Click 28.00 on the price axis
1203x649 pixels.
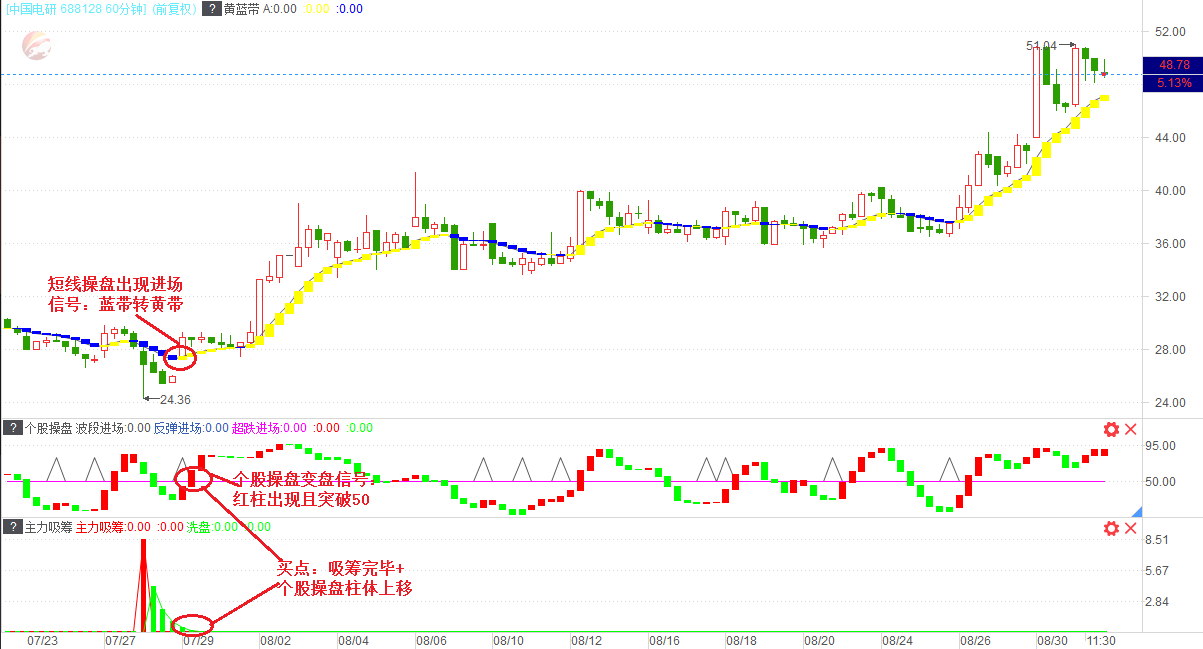1171,350
